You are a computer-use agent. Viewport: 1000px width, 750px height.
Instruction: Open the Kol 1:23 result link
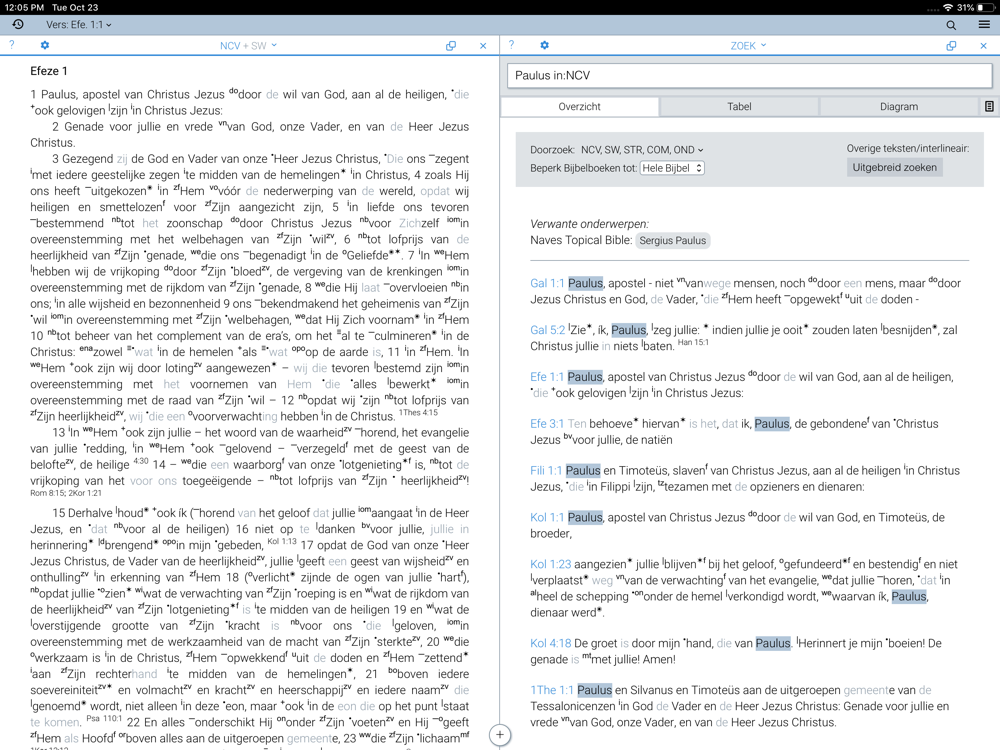point(550,564)
